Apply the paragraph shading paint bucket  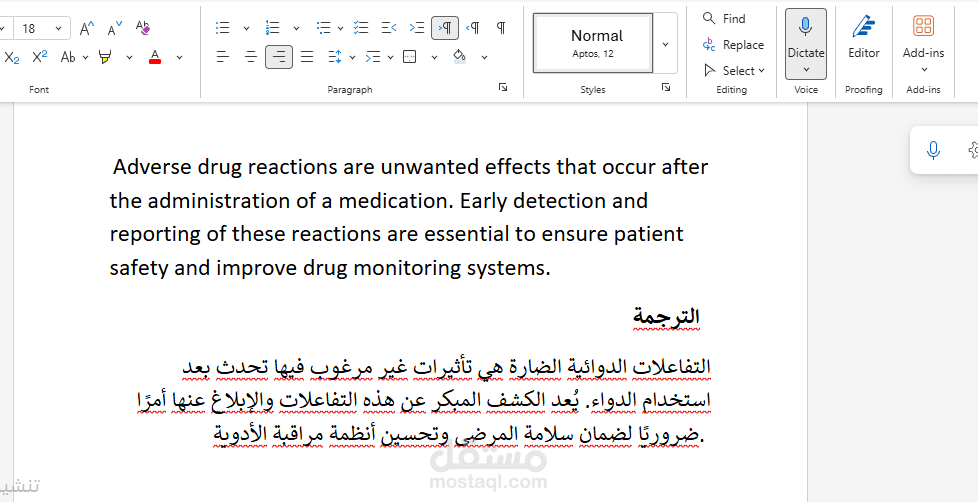[460, 57]
